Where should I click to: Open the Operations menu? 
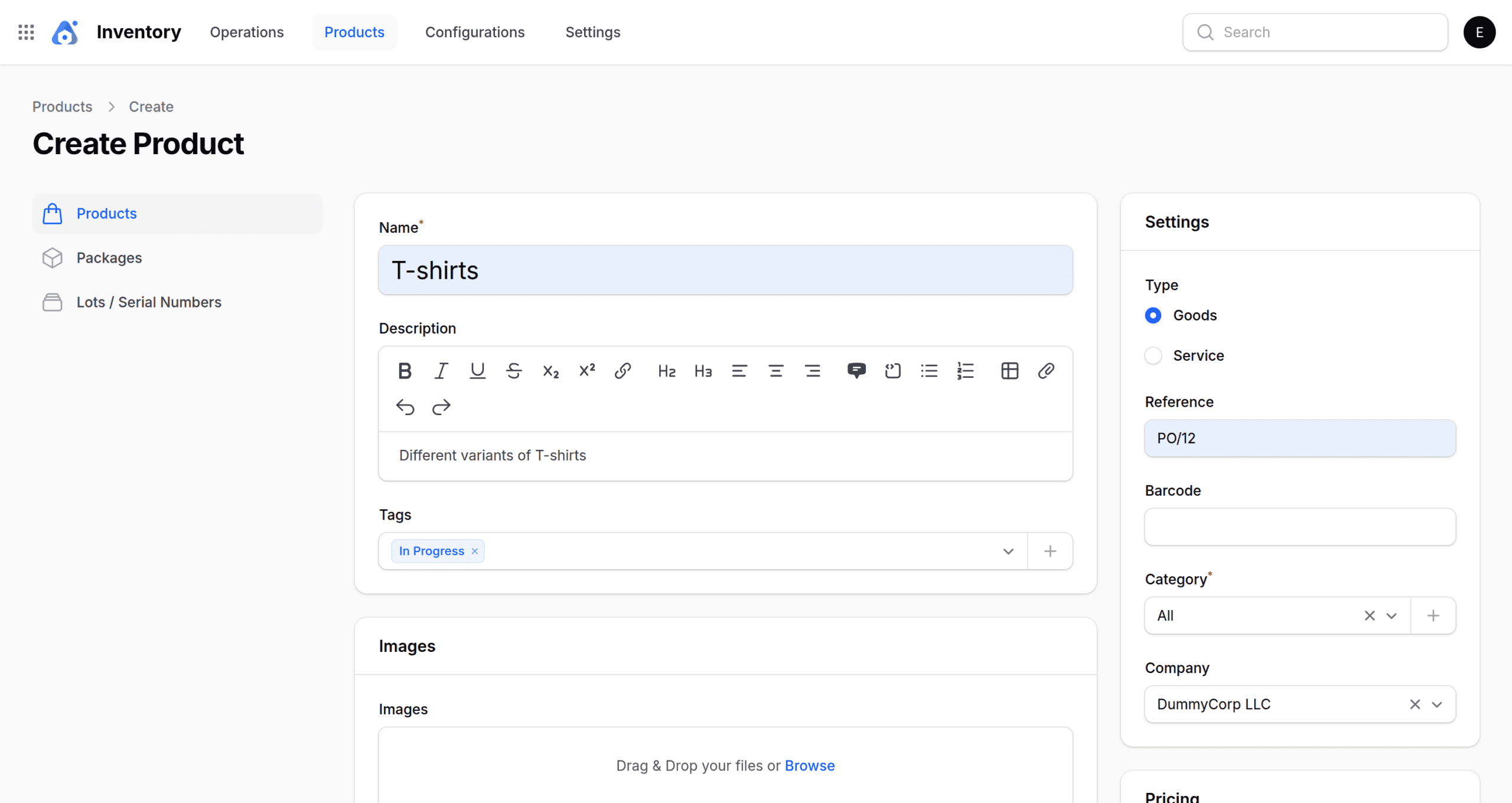[x=246, y=32]
